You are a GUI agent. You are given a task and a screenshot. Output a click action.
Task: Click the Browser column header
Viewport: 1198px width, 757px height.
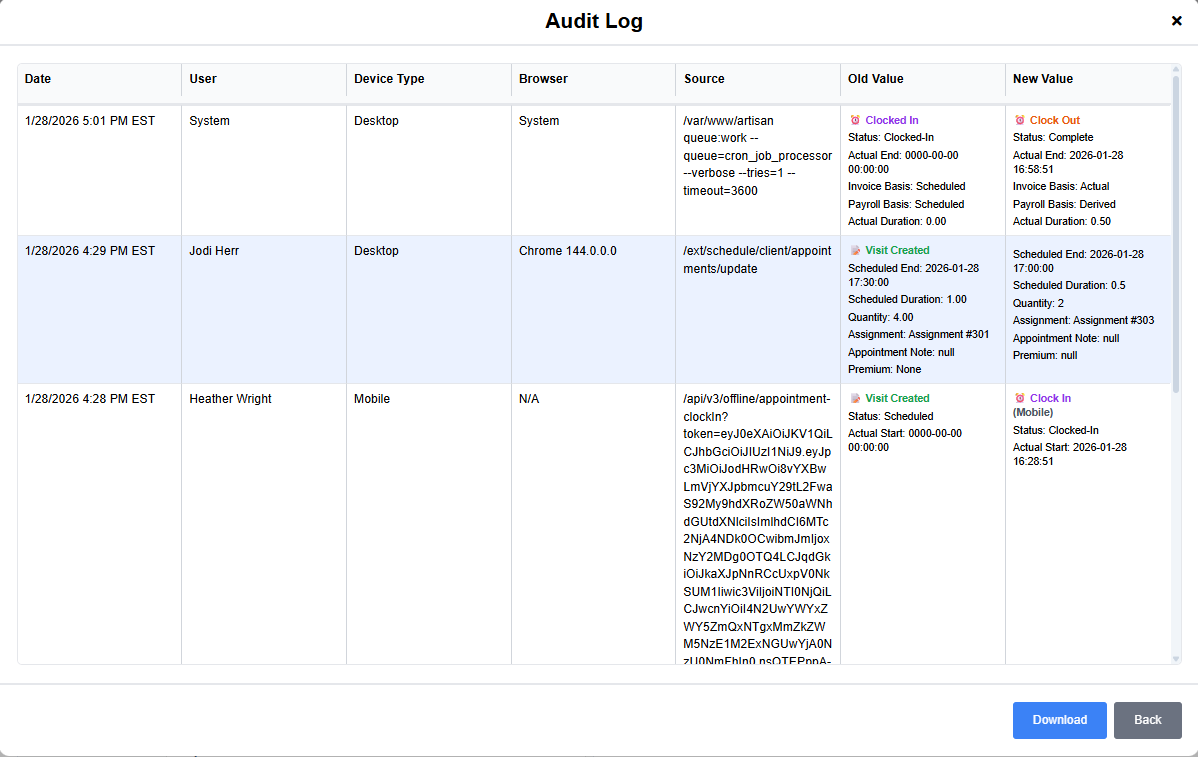(543, 79)
